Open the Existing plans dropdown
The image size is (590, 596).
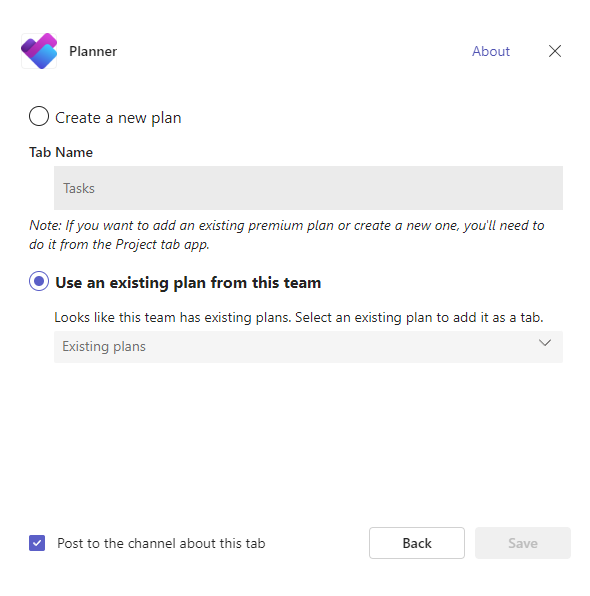point(308,347)
